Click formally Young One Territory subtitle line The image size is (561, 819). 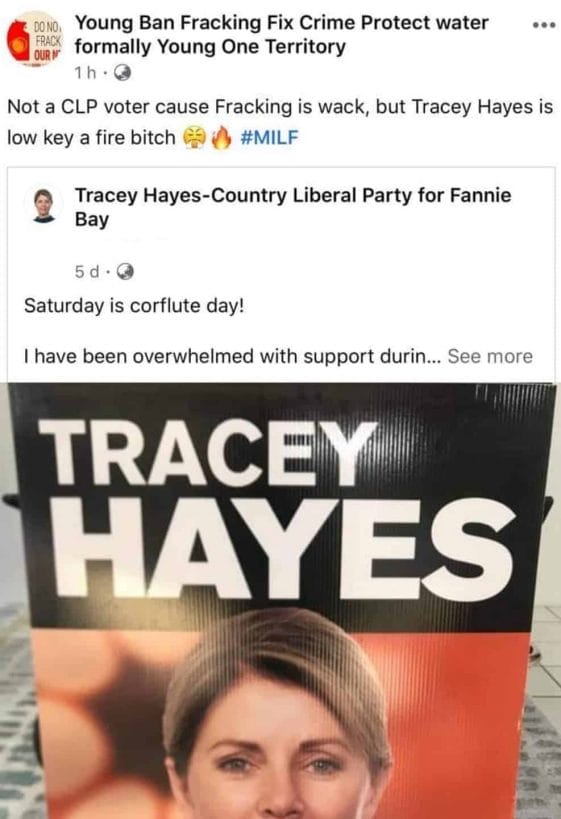tap(210, 47)
